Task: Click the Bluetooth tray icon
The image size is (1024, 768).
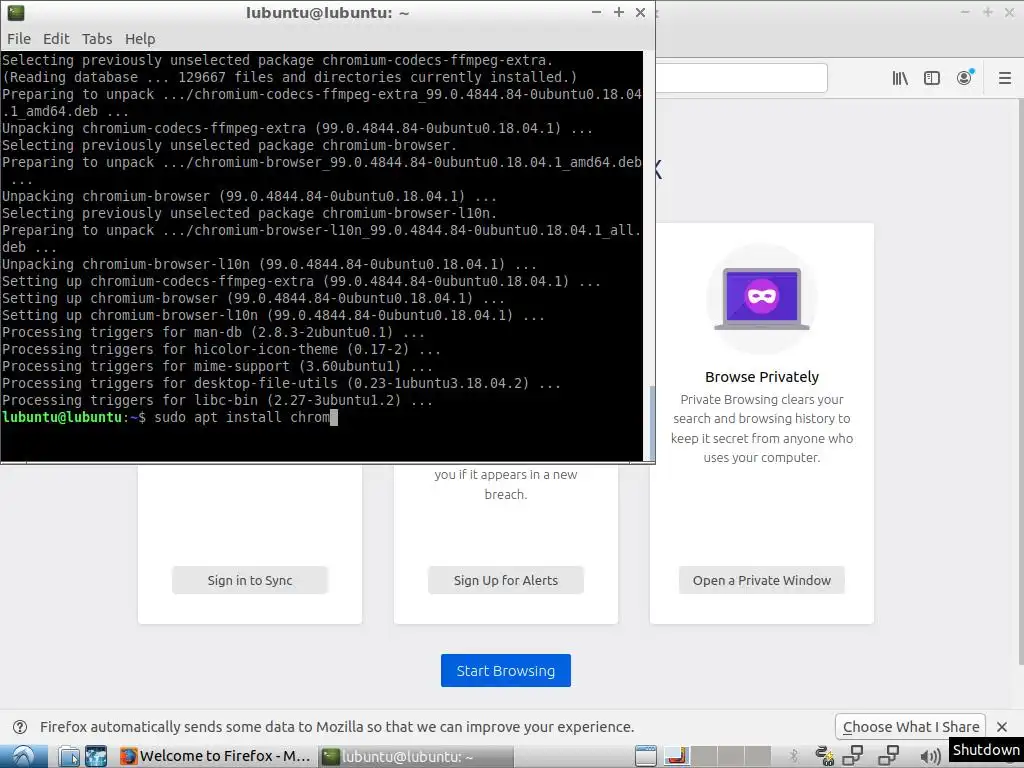Action: [x=794, y=756]
